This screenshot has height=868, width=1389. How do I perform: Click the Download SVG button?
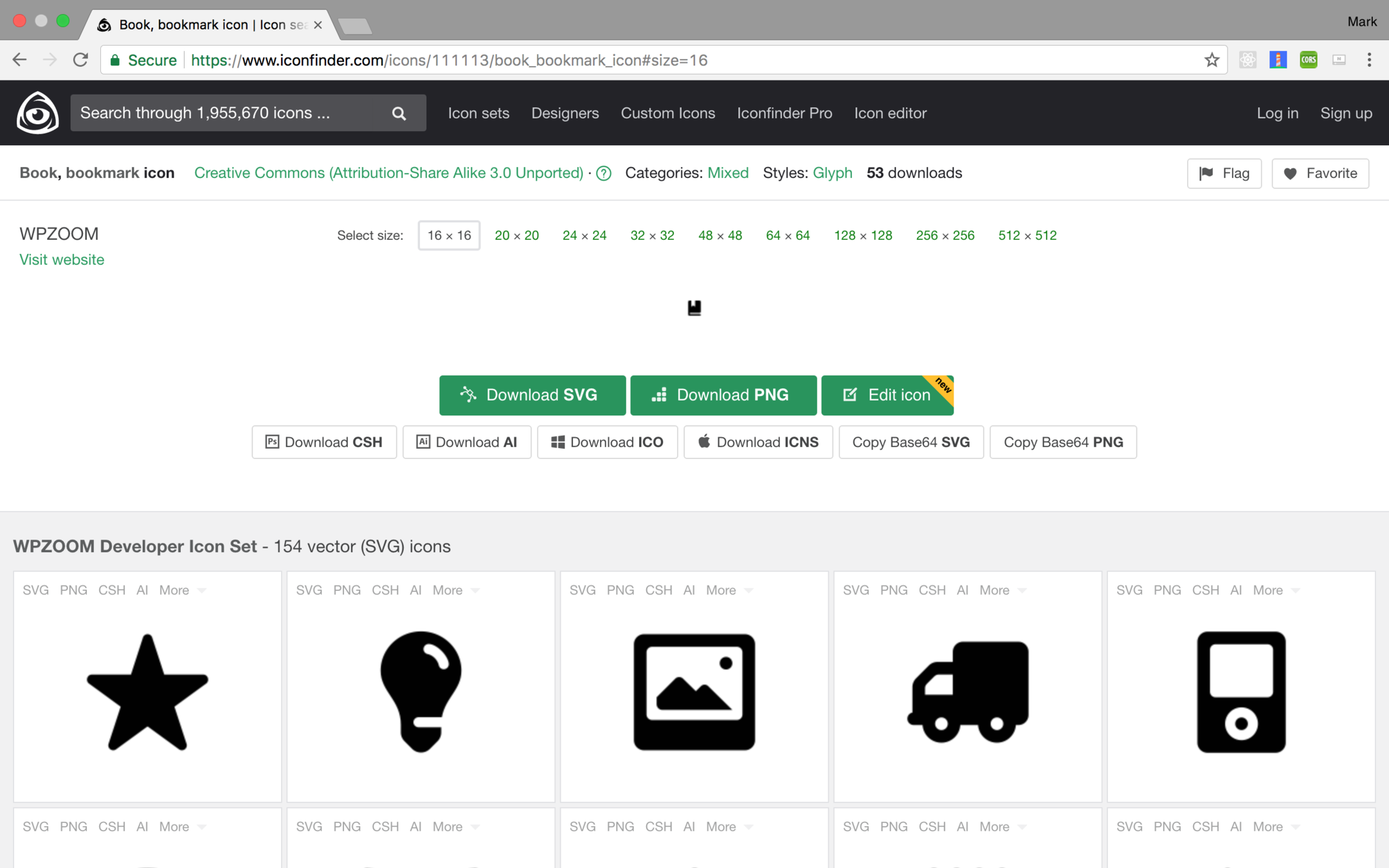coord(532,395)
